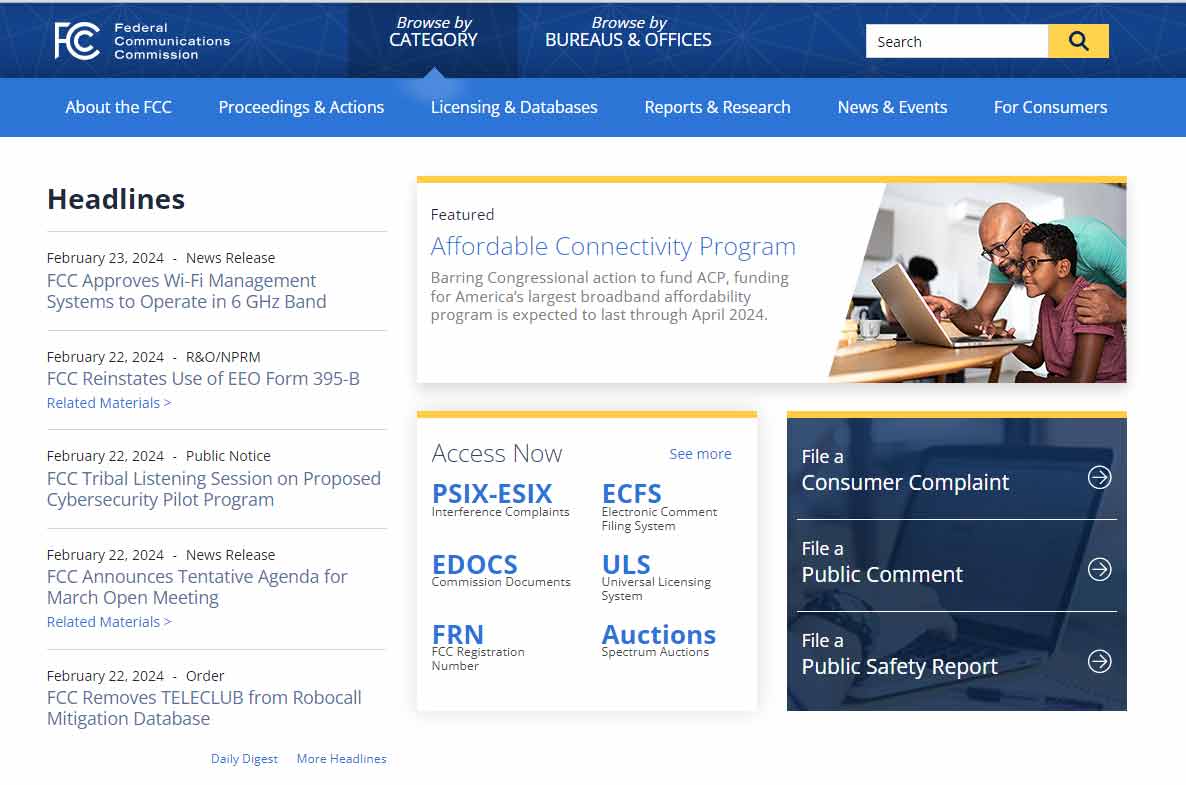Click the 'February 23, 2024 - News Release' line
The height and width of the screenshot is (785, 1186).
click(x=161, y=258)
